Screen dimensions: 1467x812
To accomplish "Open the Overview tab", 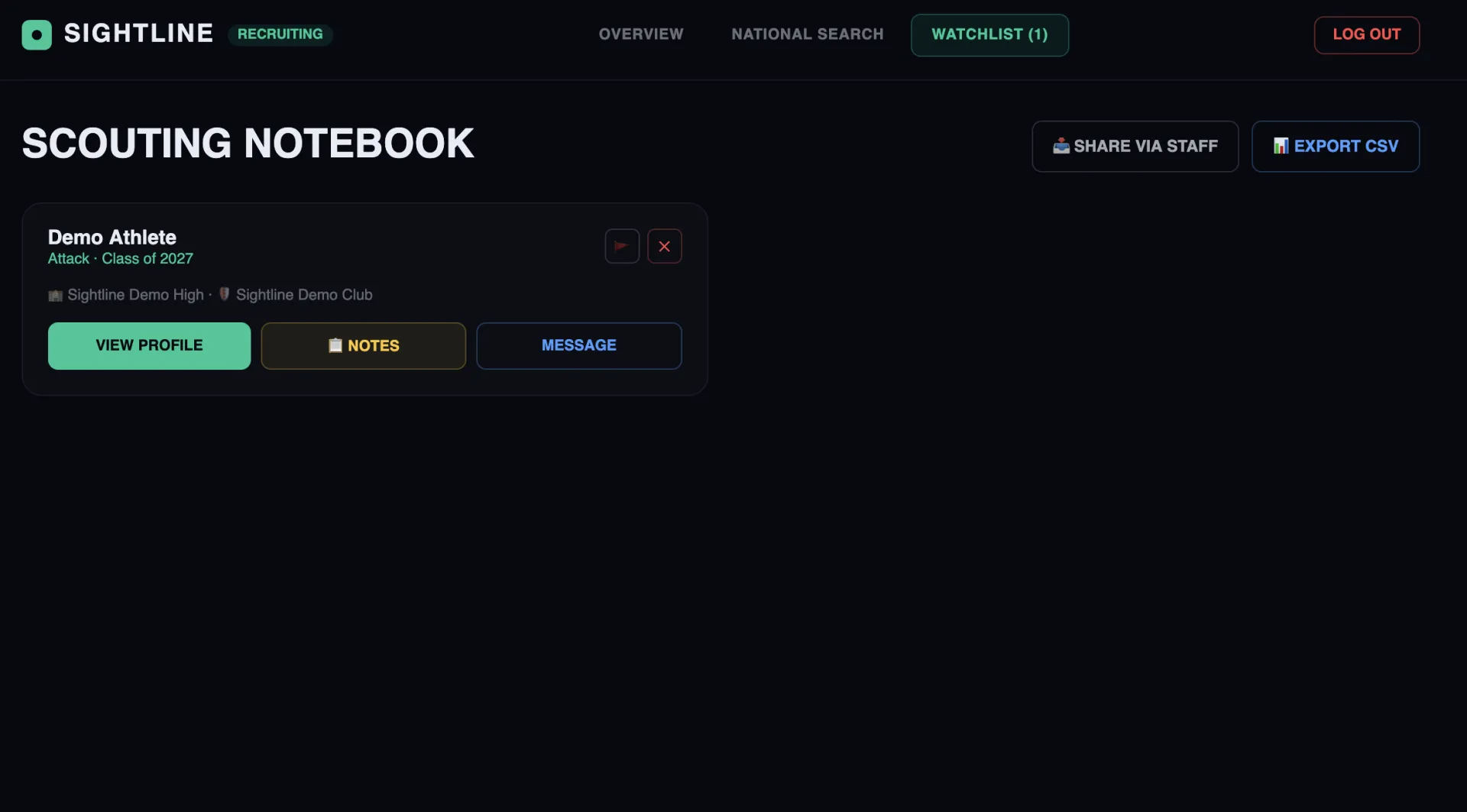I will click(x=641, y=34).
